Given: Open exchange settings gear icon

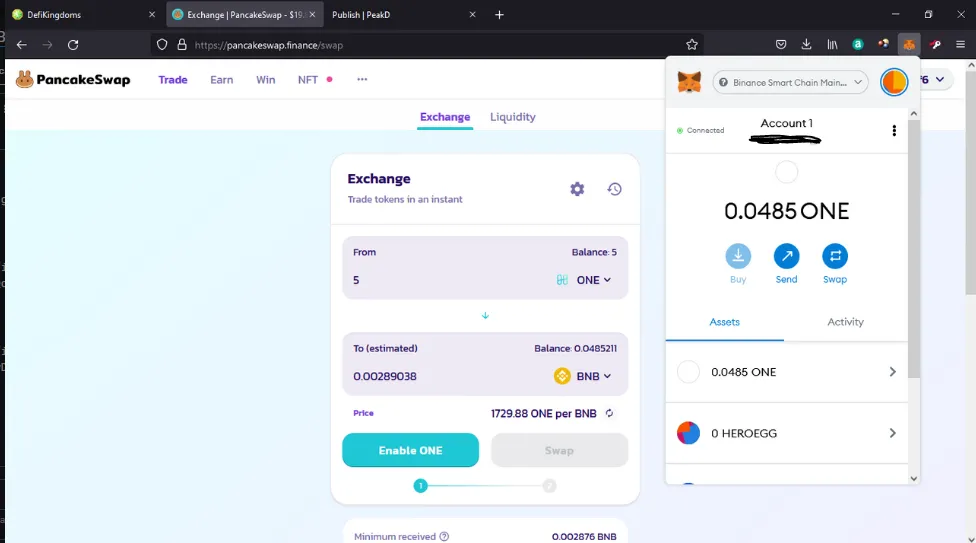Looking at the screenshot, I should tap(577, 189).
